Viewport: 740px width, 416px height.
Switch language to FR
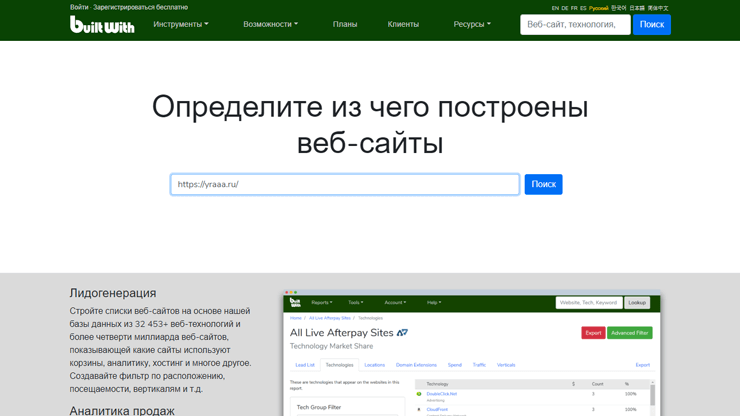tap(574, 8)
